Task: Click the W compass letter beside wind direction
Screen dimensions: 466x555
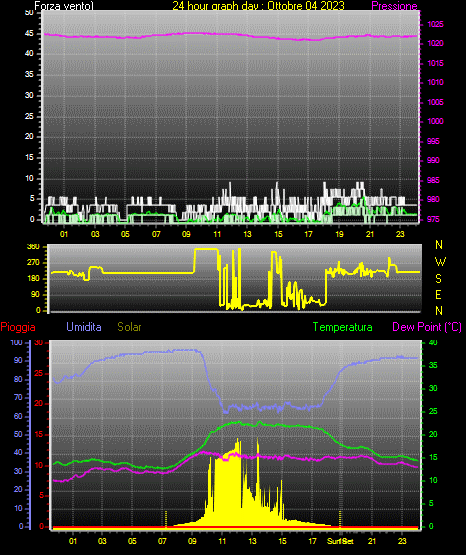Action: point(440,262)
